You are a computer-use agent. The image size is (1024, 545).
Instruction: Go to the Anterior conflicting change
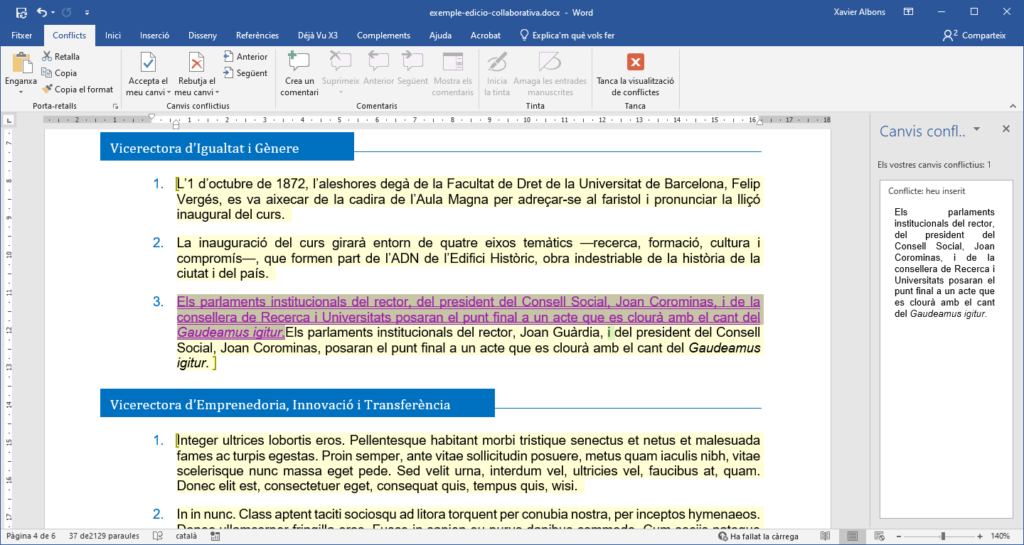(x=245, y=57)
